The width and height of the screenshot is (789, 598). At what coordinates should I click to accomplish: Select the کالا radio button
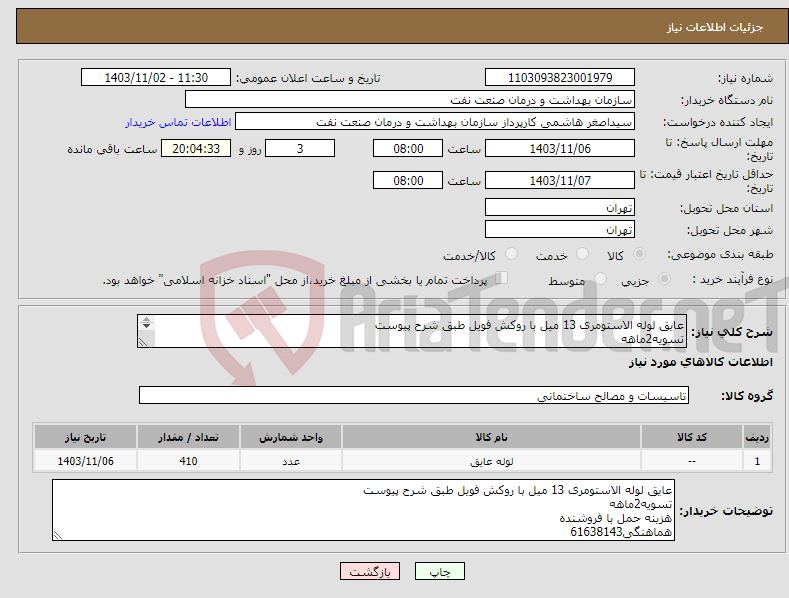(x=639, y=254)
